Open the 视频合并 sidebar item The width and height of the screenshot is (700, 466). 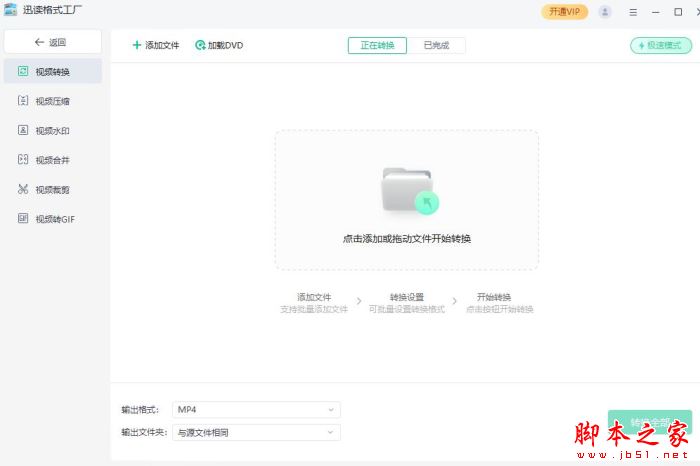click(53, 160)
